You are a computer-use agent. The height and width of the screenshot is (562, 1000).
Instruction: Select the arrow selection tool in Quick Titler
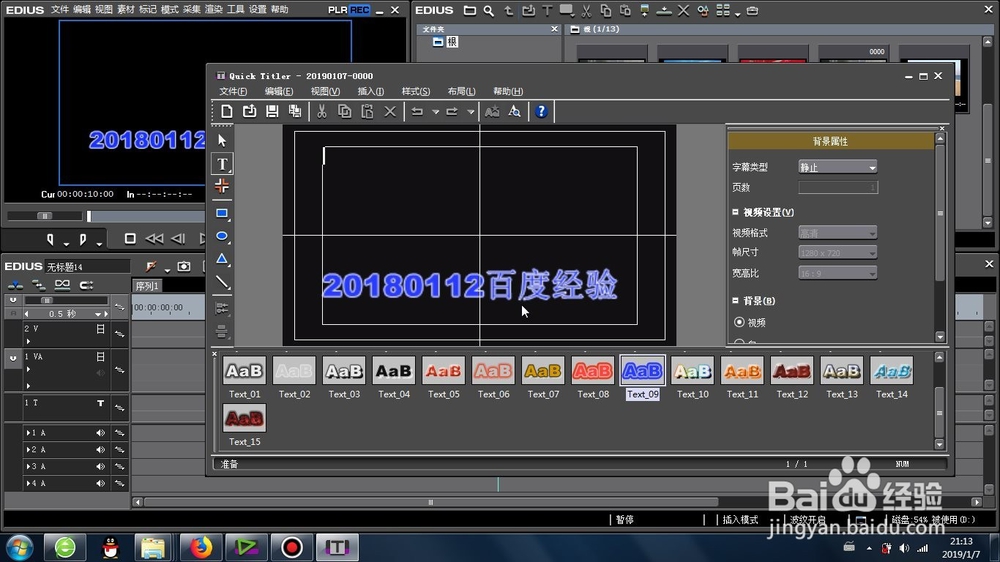pyautogui.click(x=222, y=140)
